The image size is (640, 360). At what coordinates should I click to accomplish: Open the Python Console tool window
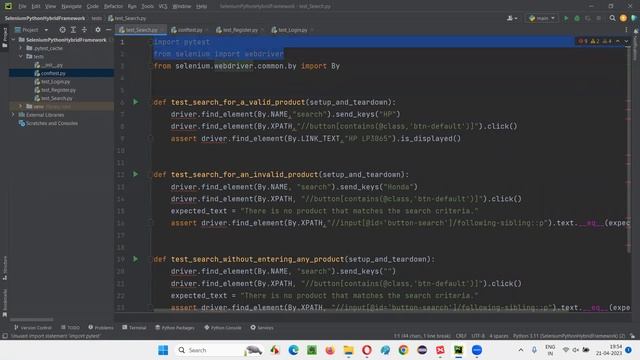223,327
